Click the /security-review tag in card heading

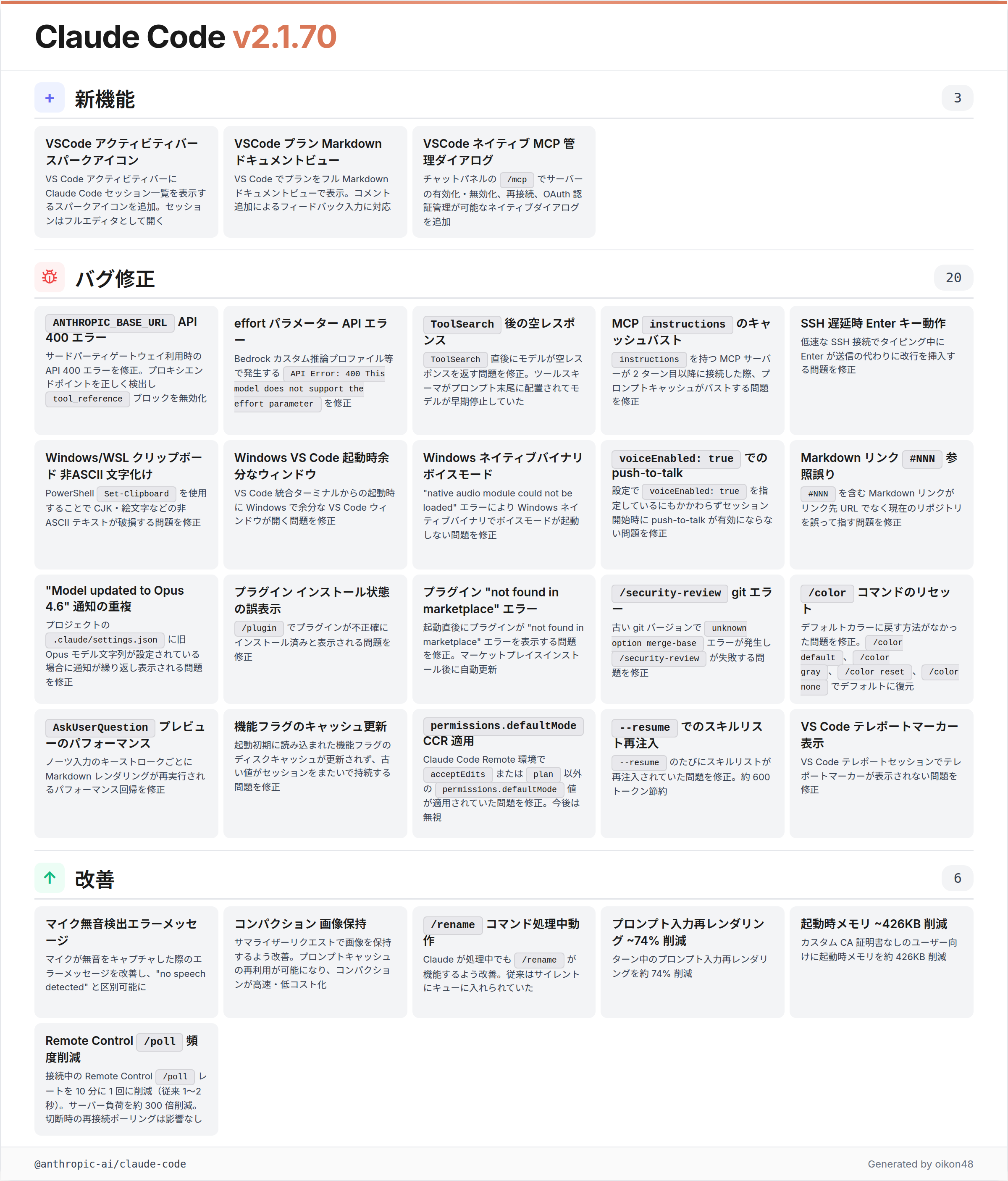pyautogui.click(x=670, y=593)
